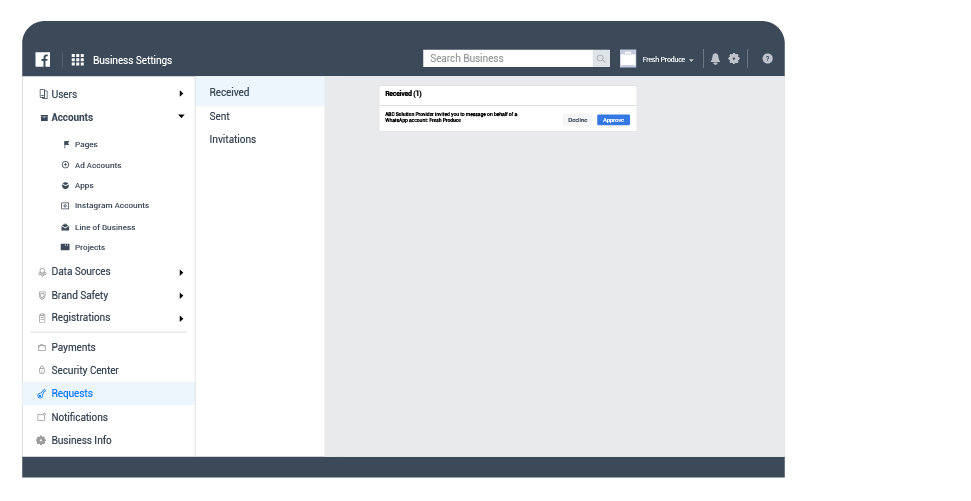Switch to the Sent tab
Screen dimensions: 971x501
coord(219,116)
